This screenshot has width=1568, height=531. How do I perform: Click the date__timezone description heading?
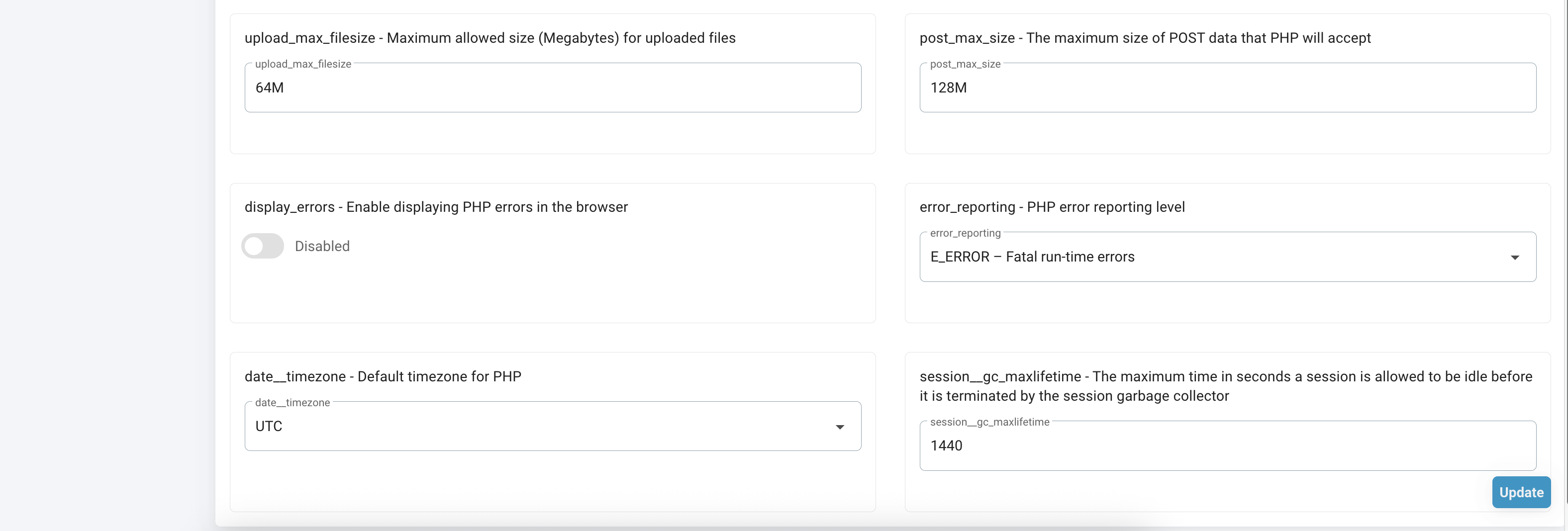pos(383,376)
